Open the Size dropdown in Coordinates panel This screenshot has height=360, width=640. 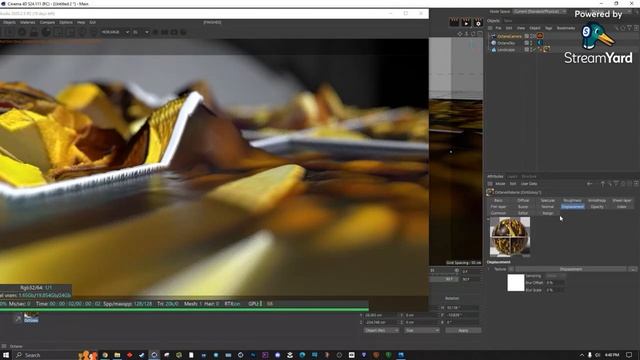coord(422,330)
